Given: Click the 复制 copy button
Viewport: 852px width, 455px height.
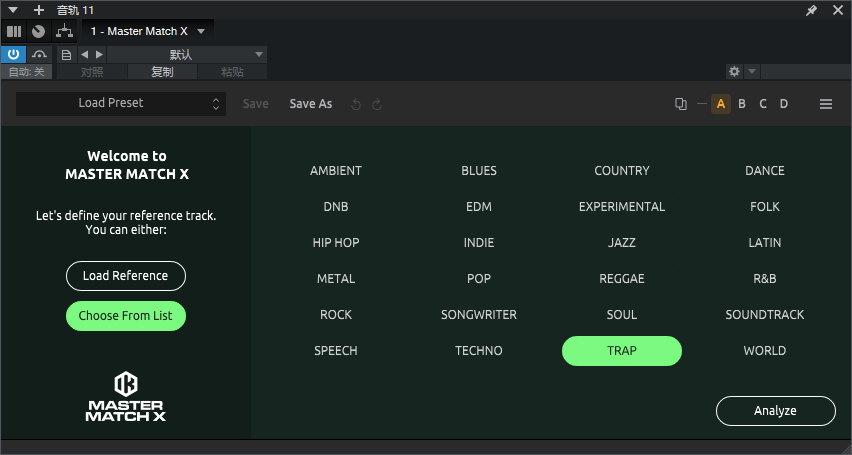Looking at the screenshot, I should tap(162, 72).
